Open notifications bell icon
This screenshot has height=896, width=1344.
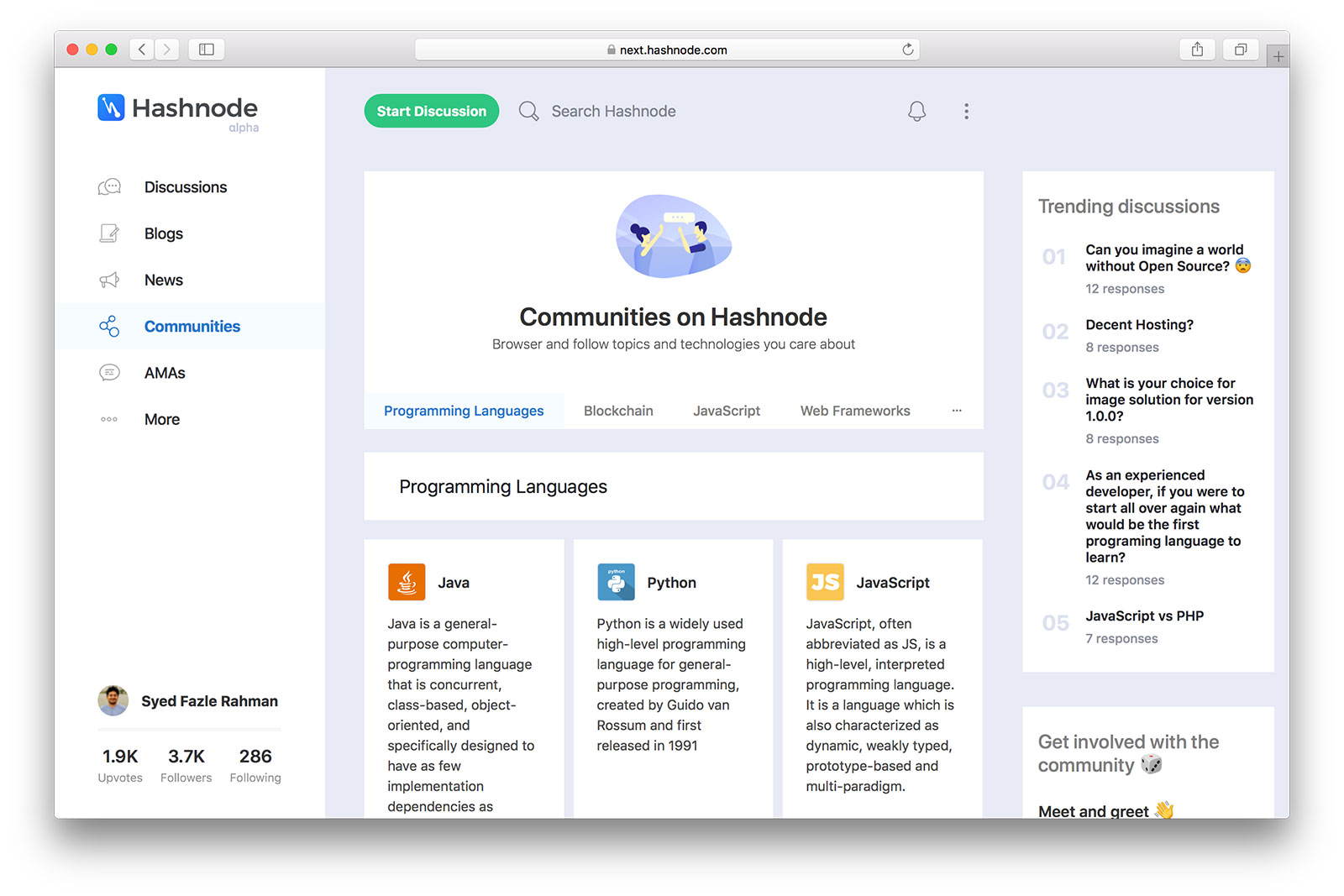916,112
